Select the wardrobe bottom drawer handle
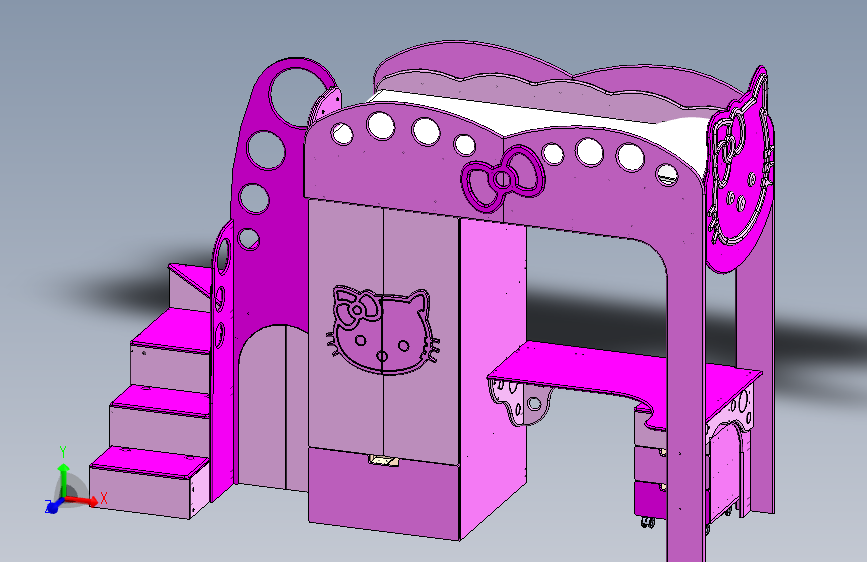This screenshot has width=867, height=562. pos(384,460)
